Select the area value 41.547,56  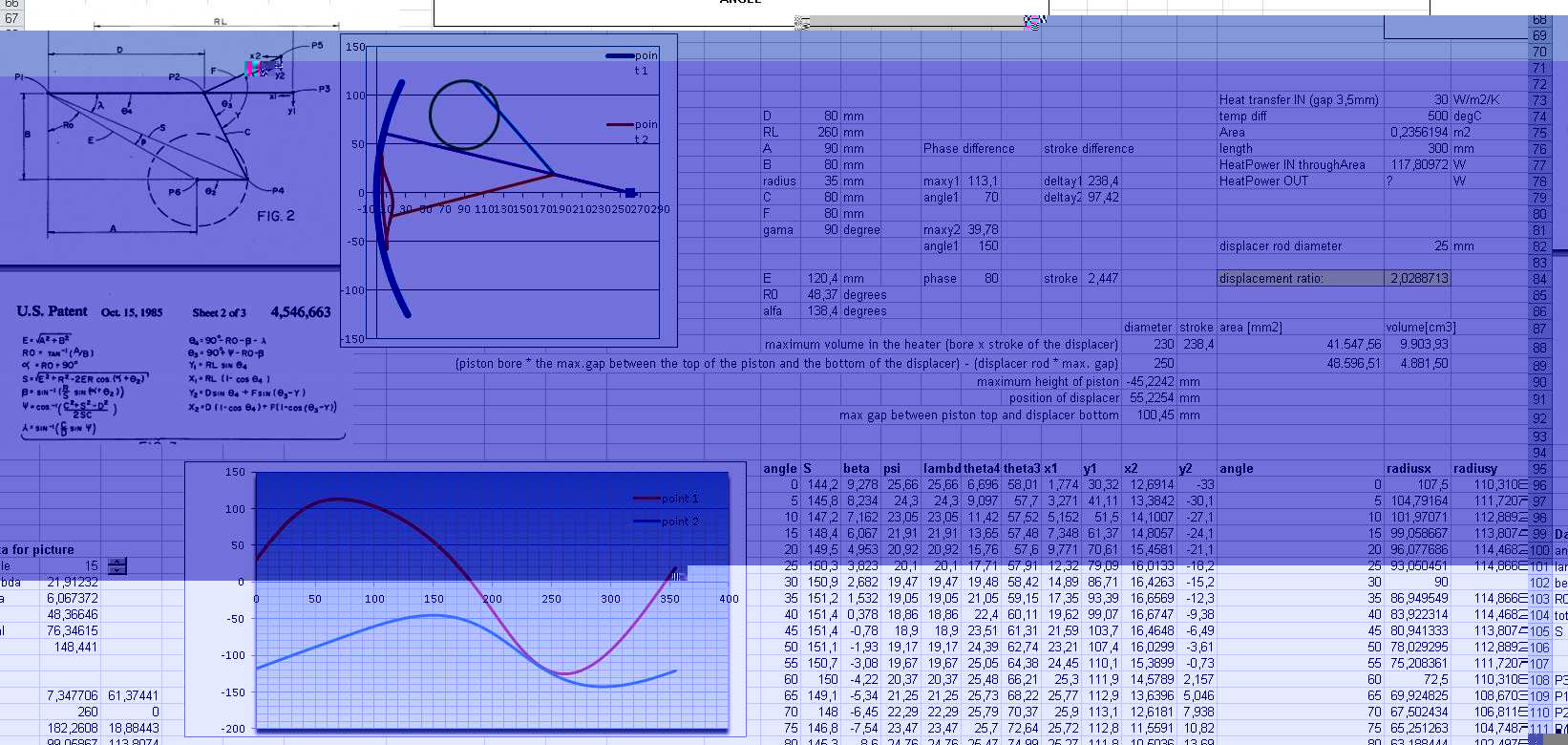(1301, 345)
